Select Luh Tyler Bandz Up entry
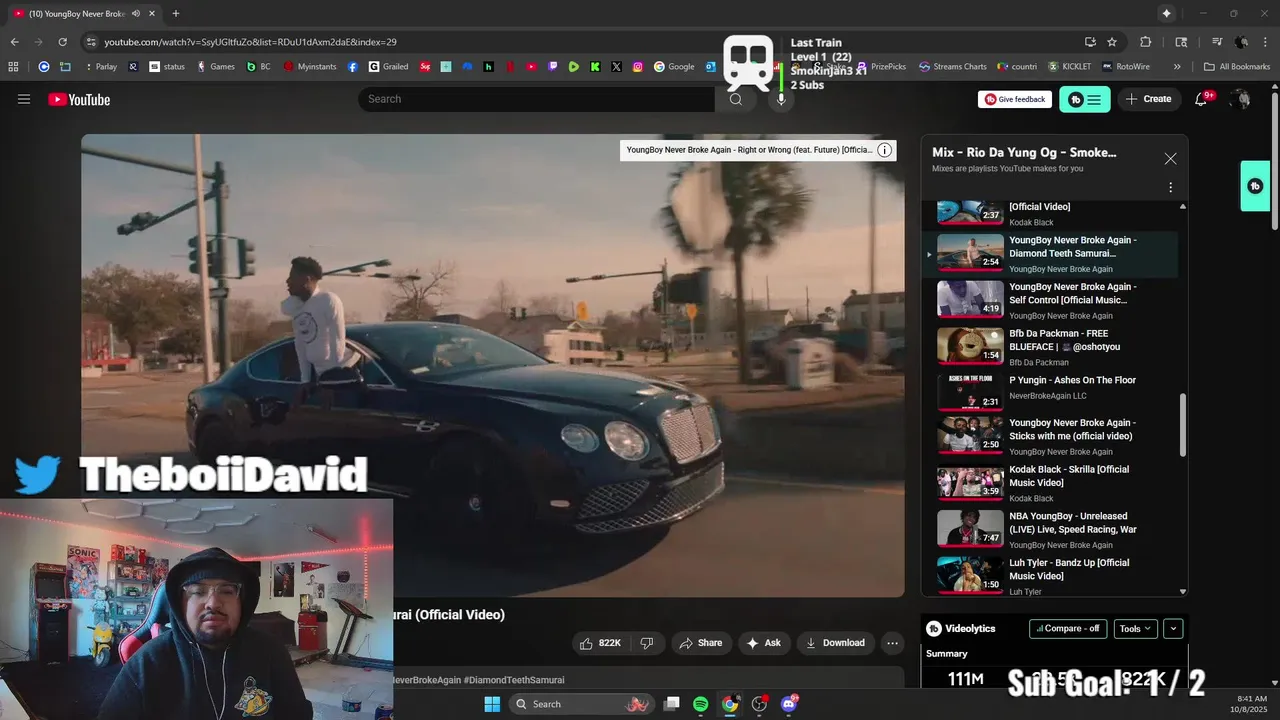 (x=1050, y=576)
